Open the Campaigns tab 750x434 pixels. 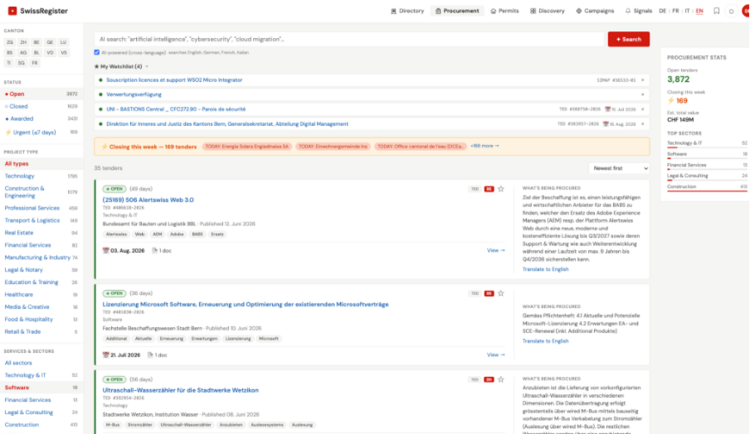tap(595, 11)
